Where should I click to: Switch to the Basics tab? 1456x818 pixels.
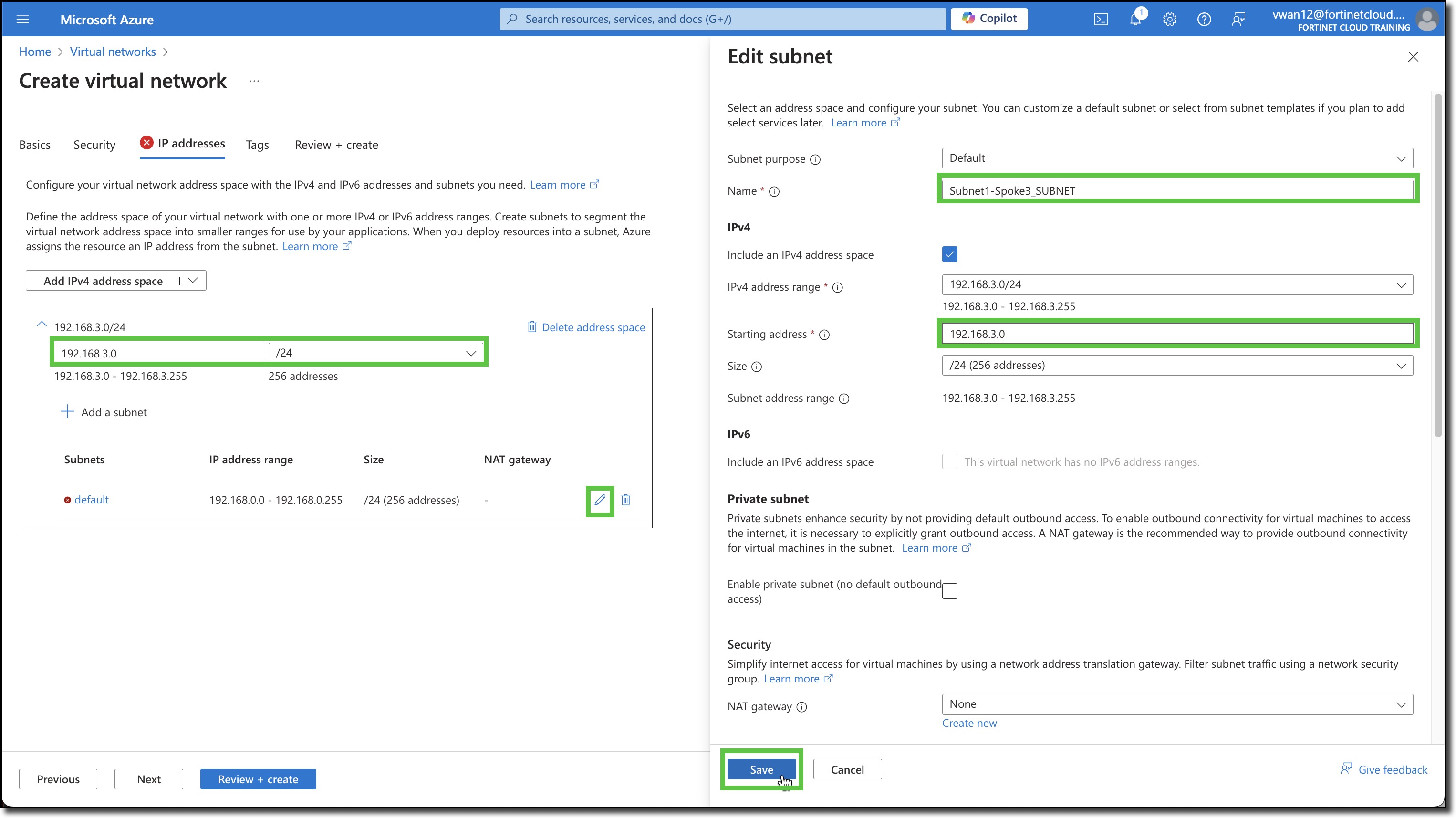[x=35, y=145]
